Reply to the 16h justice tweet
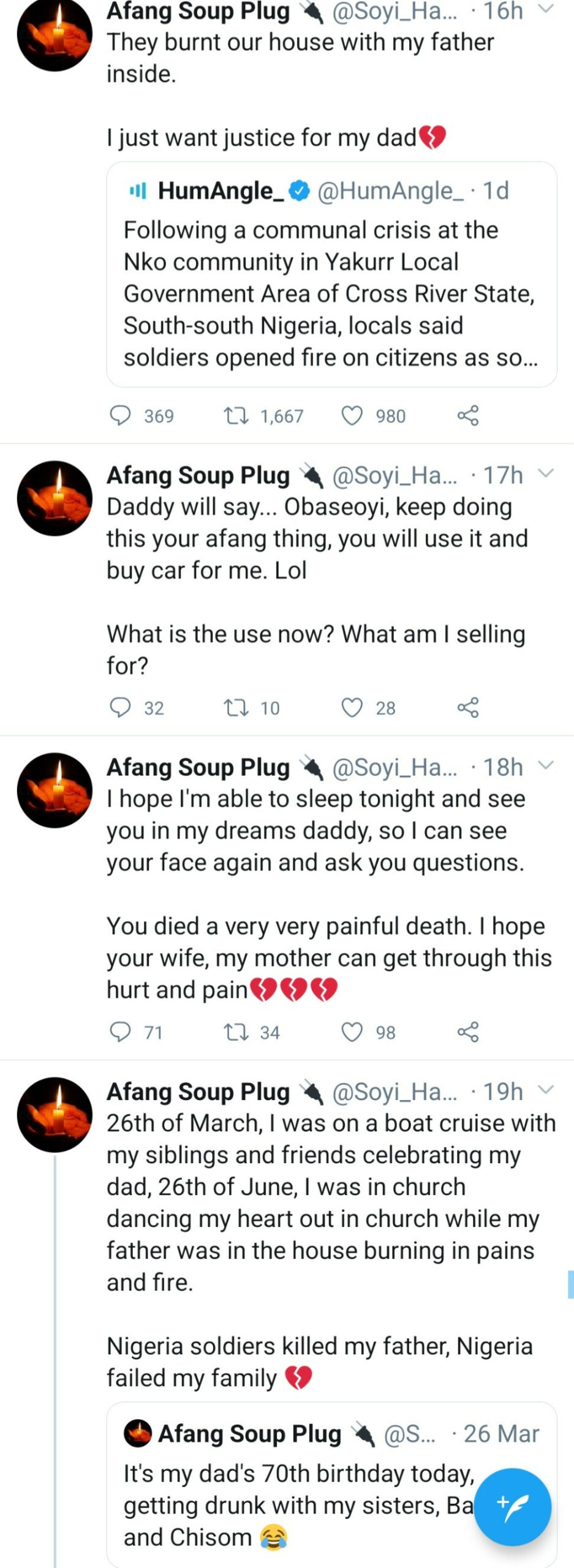Viewport: 574px width, 1568px height. tap(119, 416)
